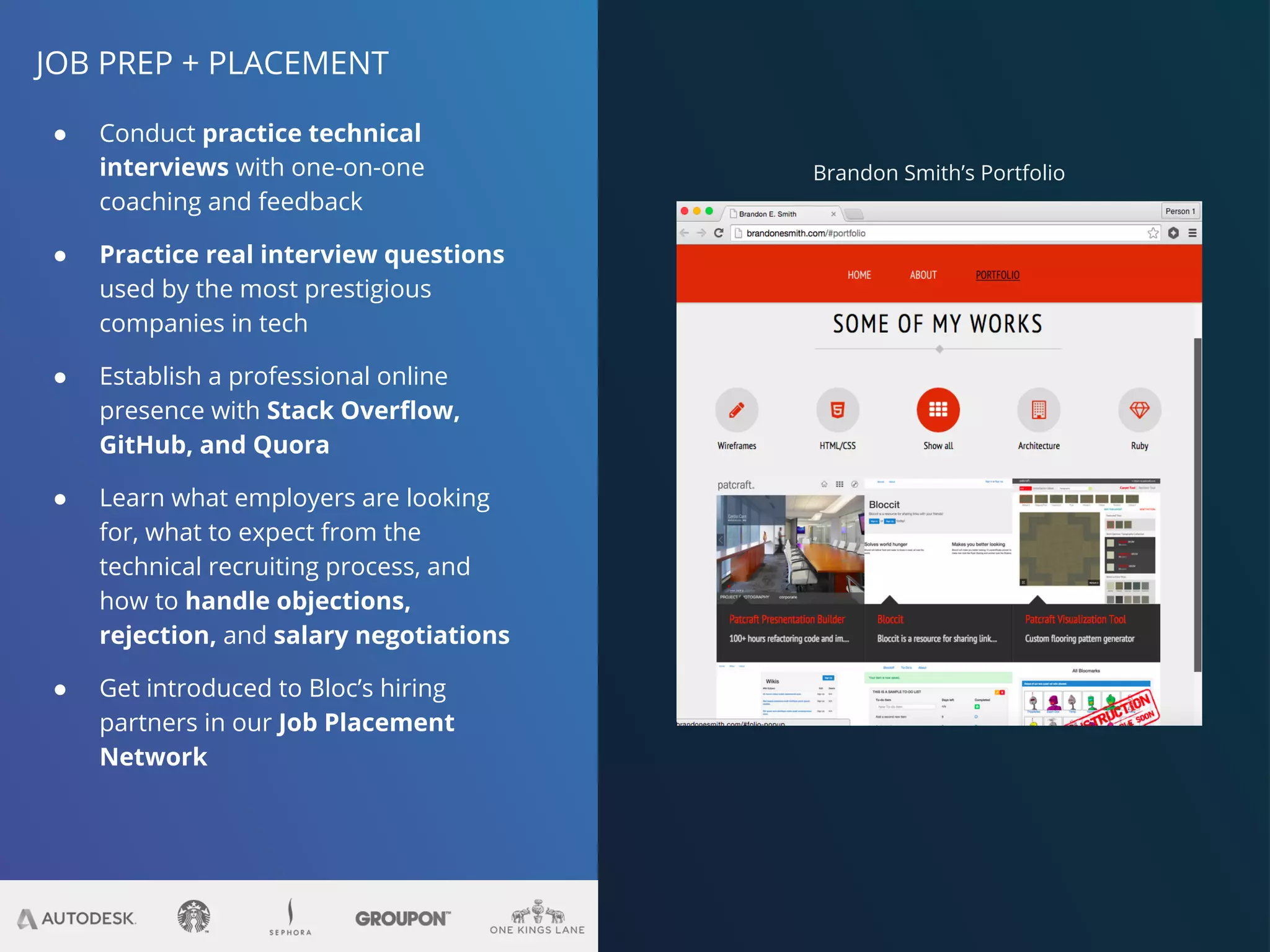Click the Patcraft Presentation Builder title

point(787,619)
